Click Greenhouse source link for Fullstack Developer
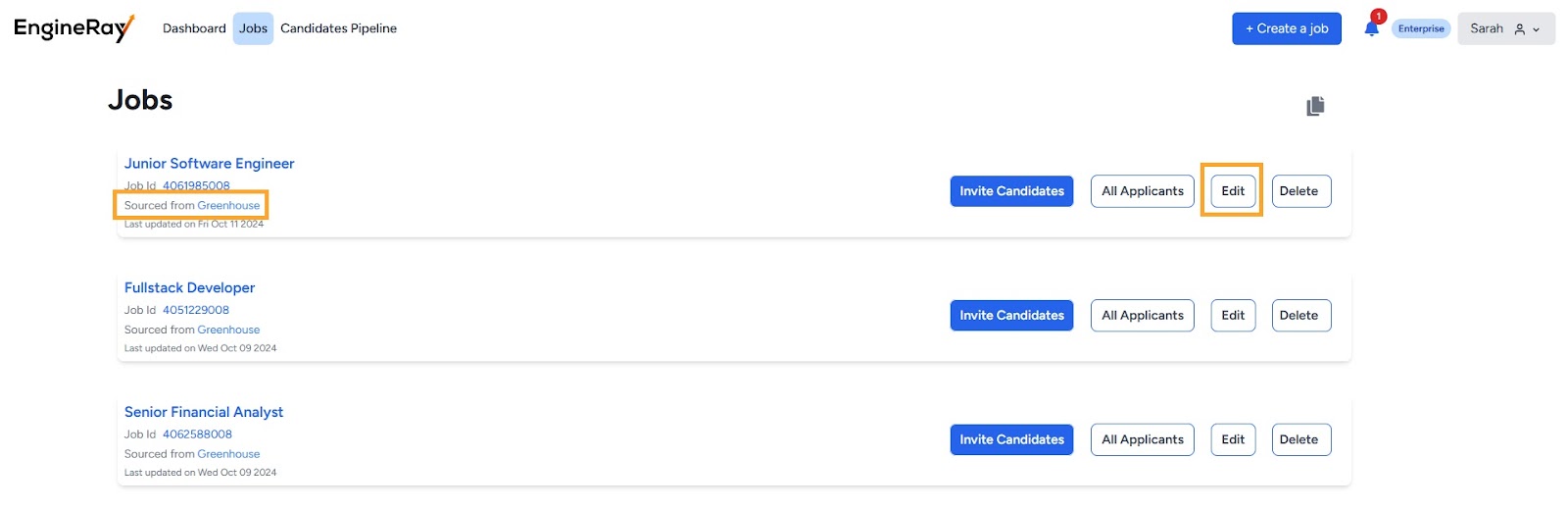This screenshot has width=1568, height=510. [228, 331]
